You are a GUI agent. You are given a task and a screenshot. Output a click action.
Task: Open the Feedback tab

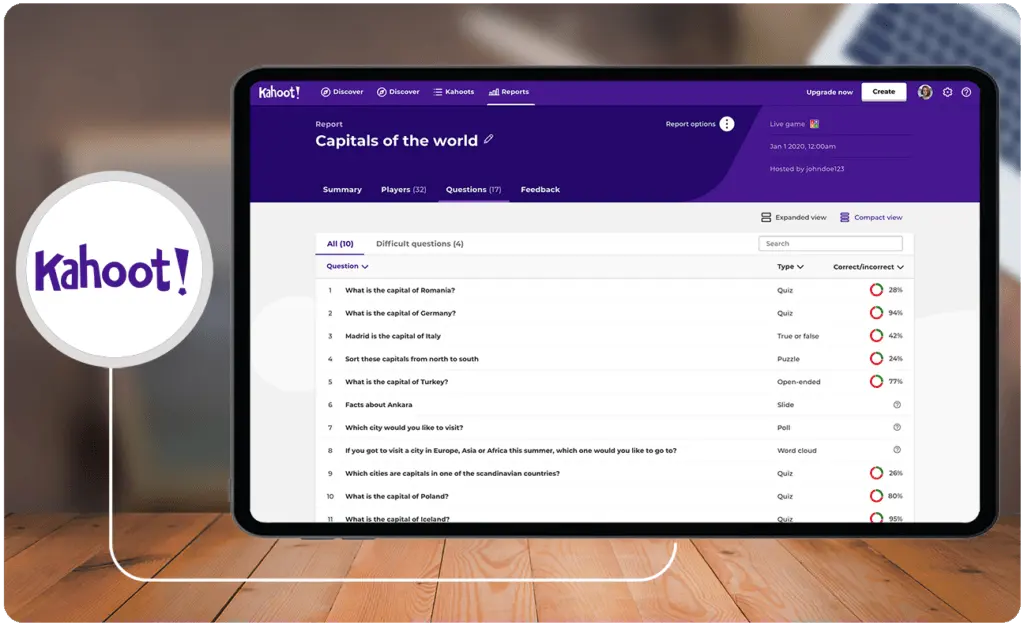(540, 190)
